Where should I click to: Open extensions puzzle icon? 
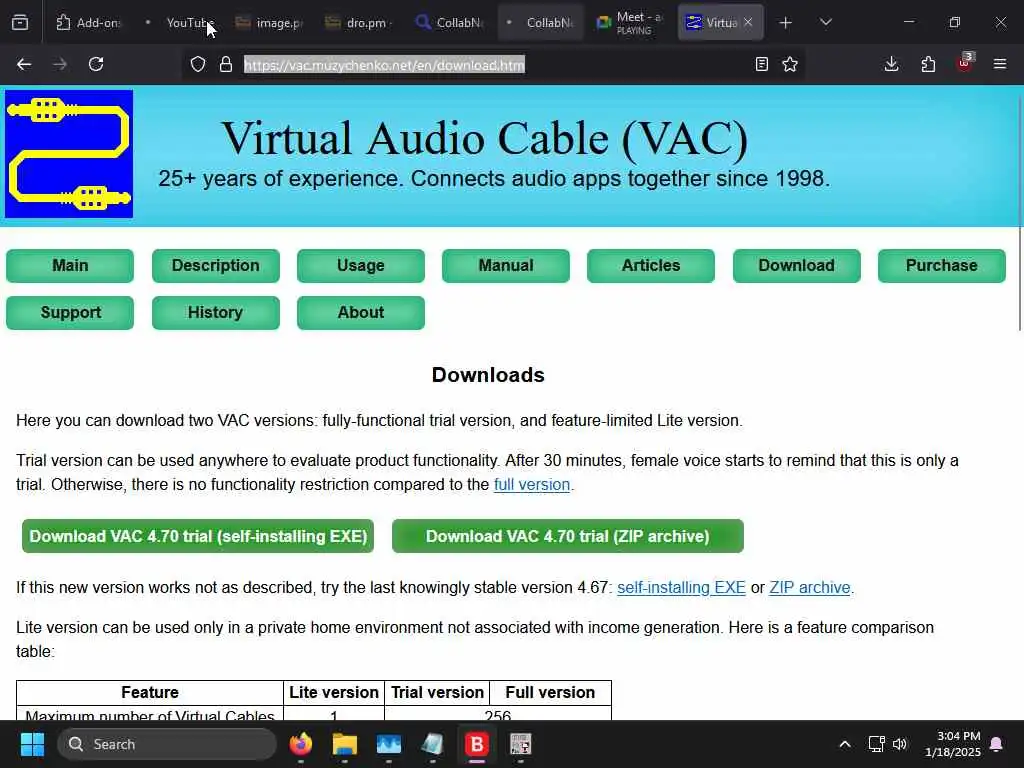928,64
